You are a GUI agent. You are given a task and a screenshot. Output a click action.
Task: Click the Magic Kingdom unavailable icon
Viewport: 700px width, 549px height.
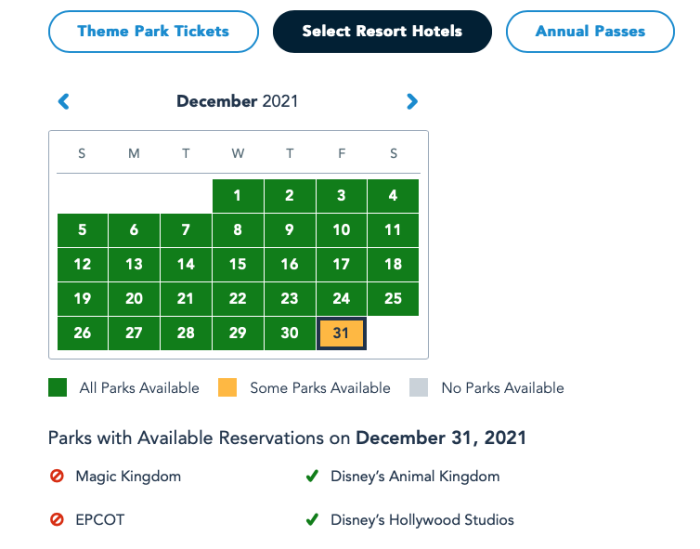coord(57,476)
